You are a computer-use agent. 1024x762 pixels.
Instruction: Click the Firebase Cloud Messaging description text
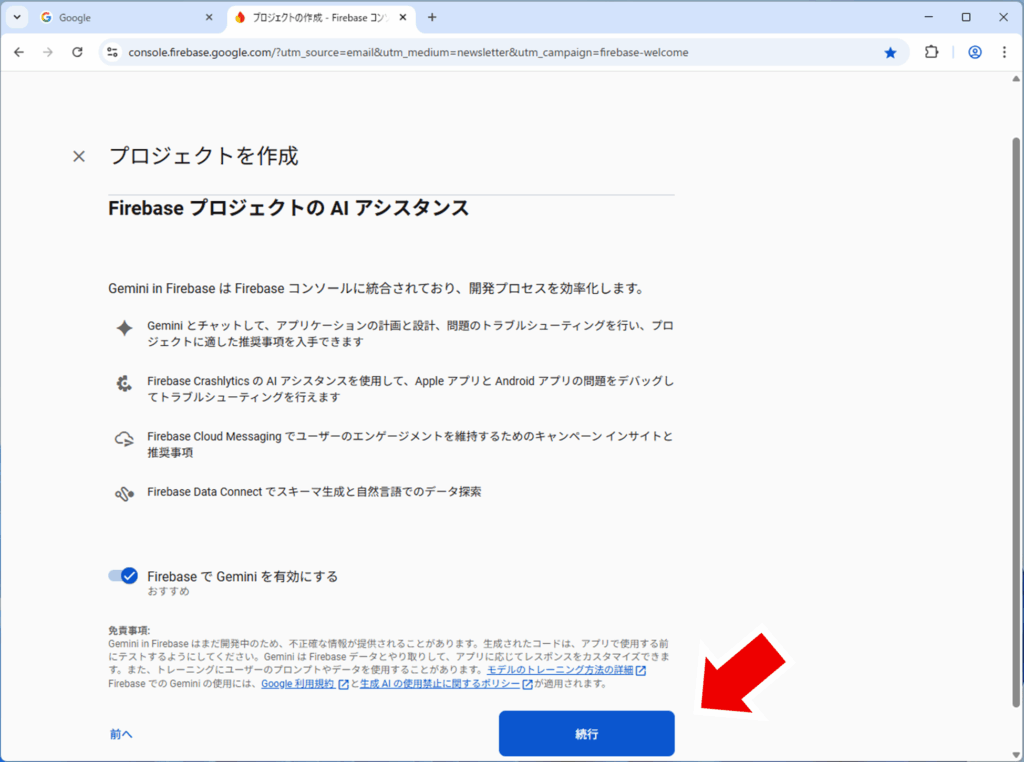410,444
